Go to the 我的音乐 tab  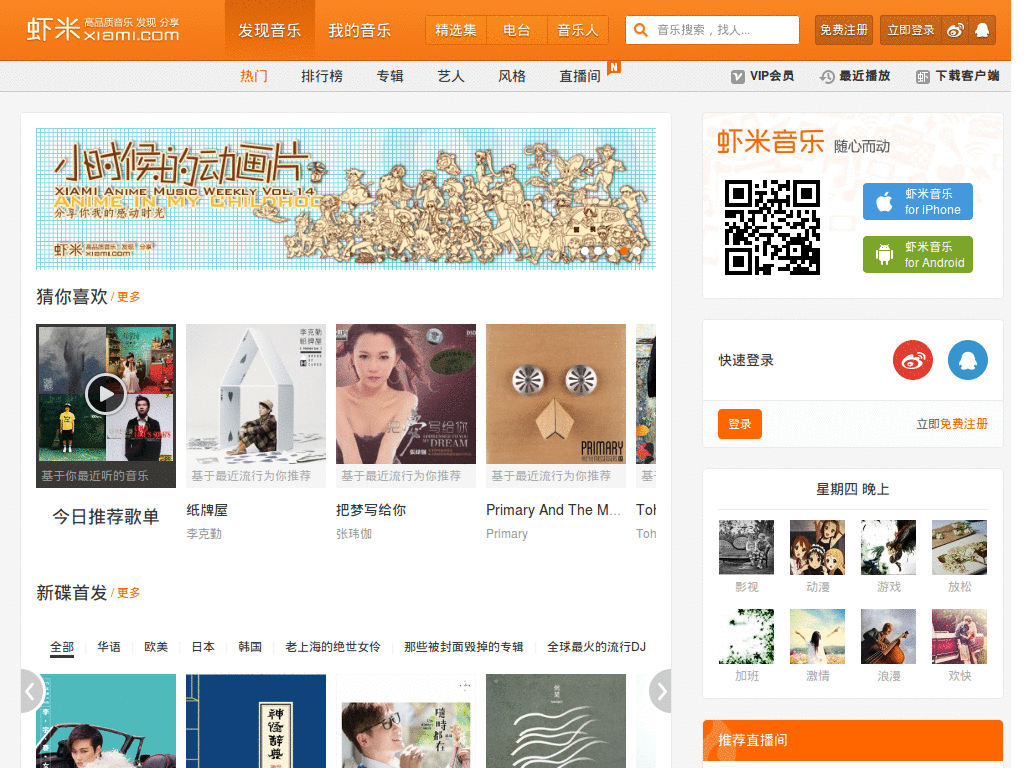coord(359,31)
